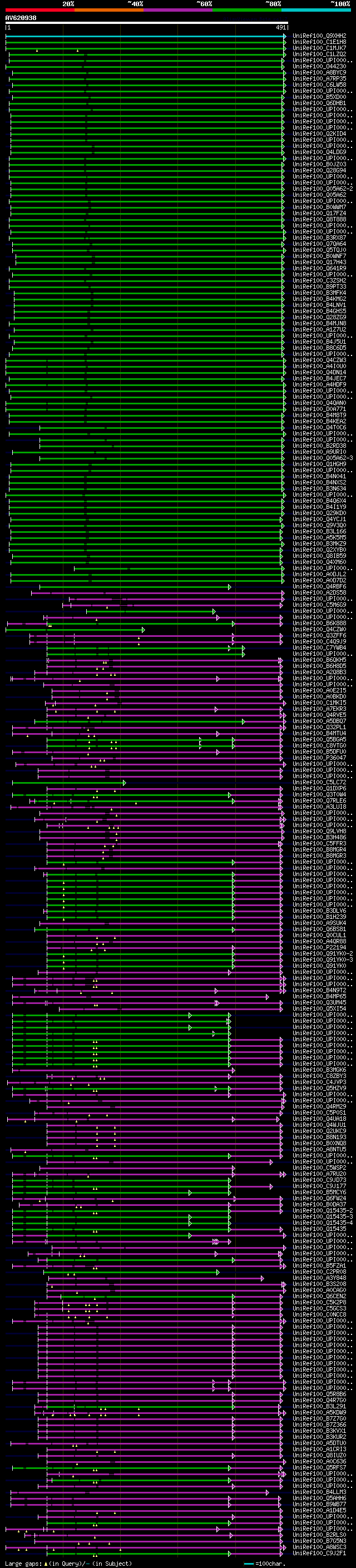Click the end position label 491
The image size is (356, 1568).
[x=280, y=27]
